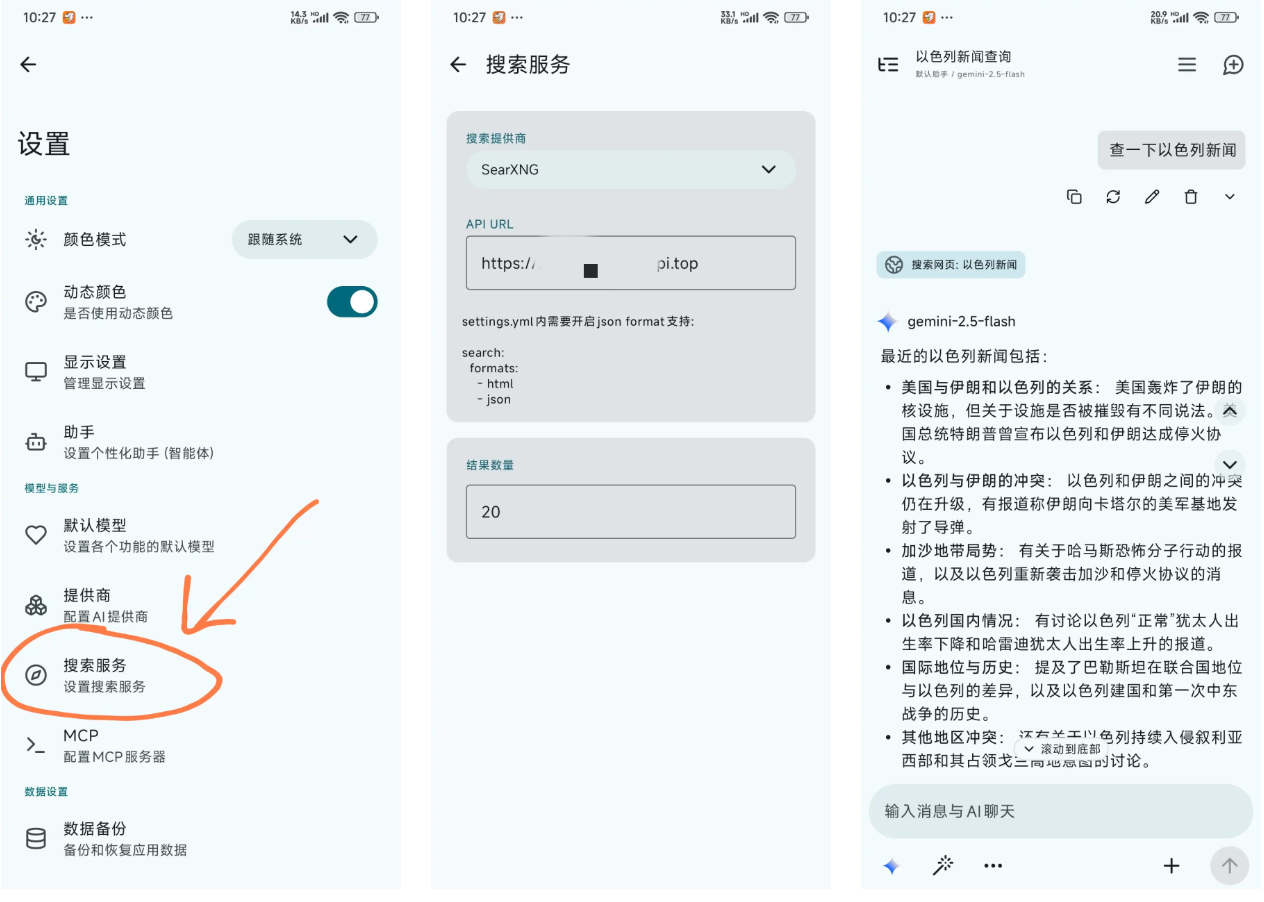Tap the 搜索网页: 以色列新闻 chip
This screenshot has height=902, width=1264.
[951, 265]
